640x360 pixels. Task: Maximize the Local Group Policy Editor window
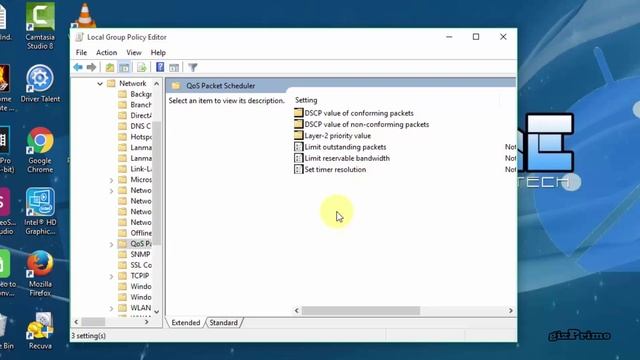(476, 37)
